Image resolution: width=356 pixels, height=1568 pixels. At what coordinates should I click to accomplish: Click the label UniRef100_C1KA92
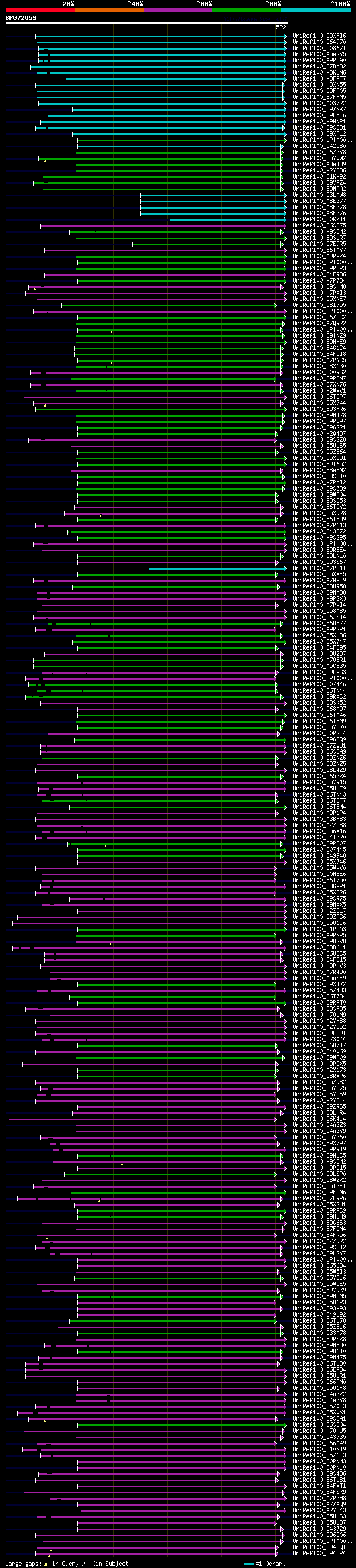[319, 176]
